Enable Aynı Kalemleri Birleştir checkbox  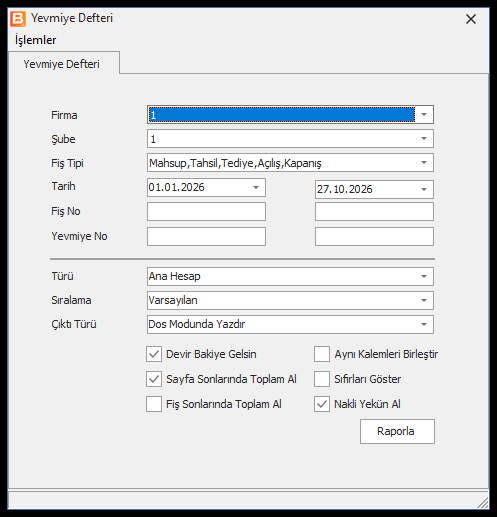click(322, 354)
